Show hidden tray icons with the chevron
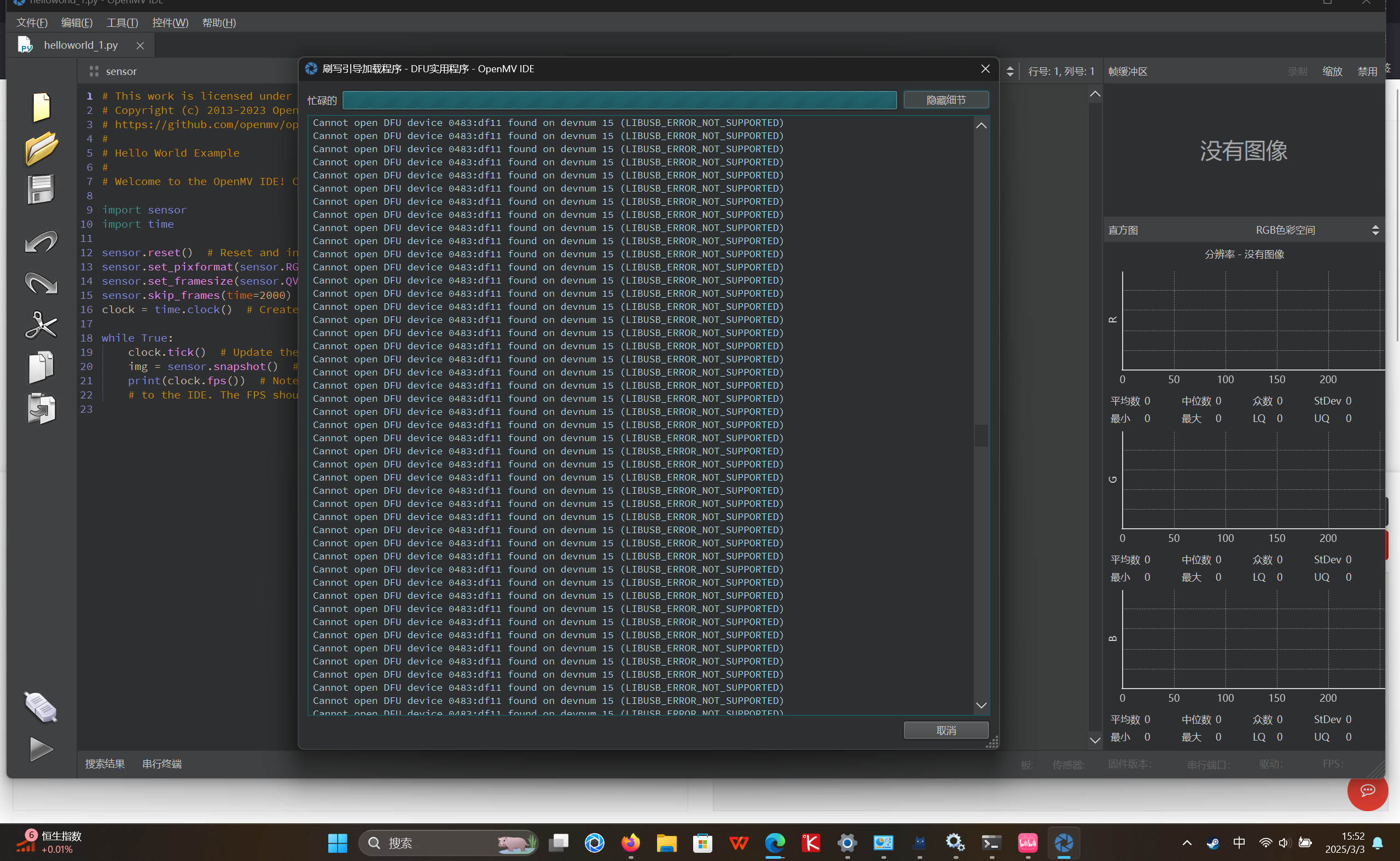Screen dimensions: 1400x861 tap(1187, 843)
